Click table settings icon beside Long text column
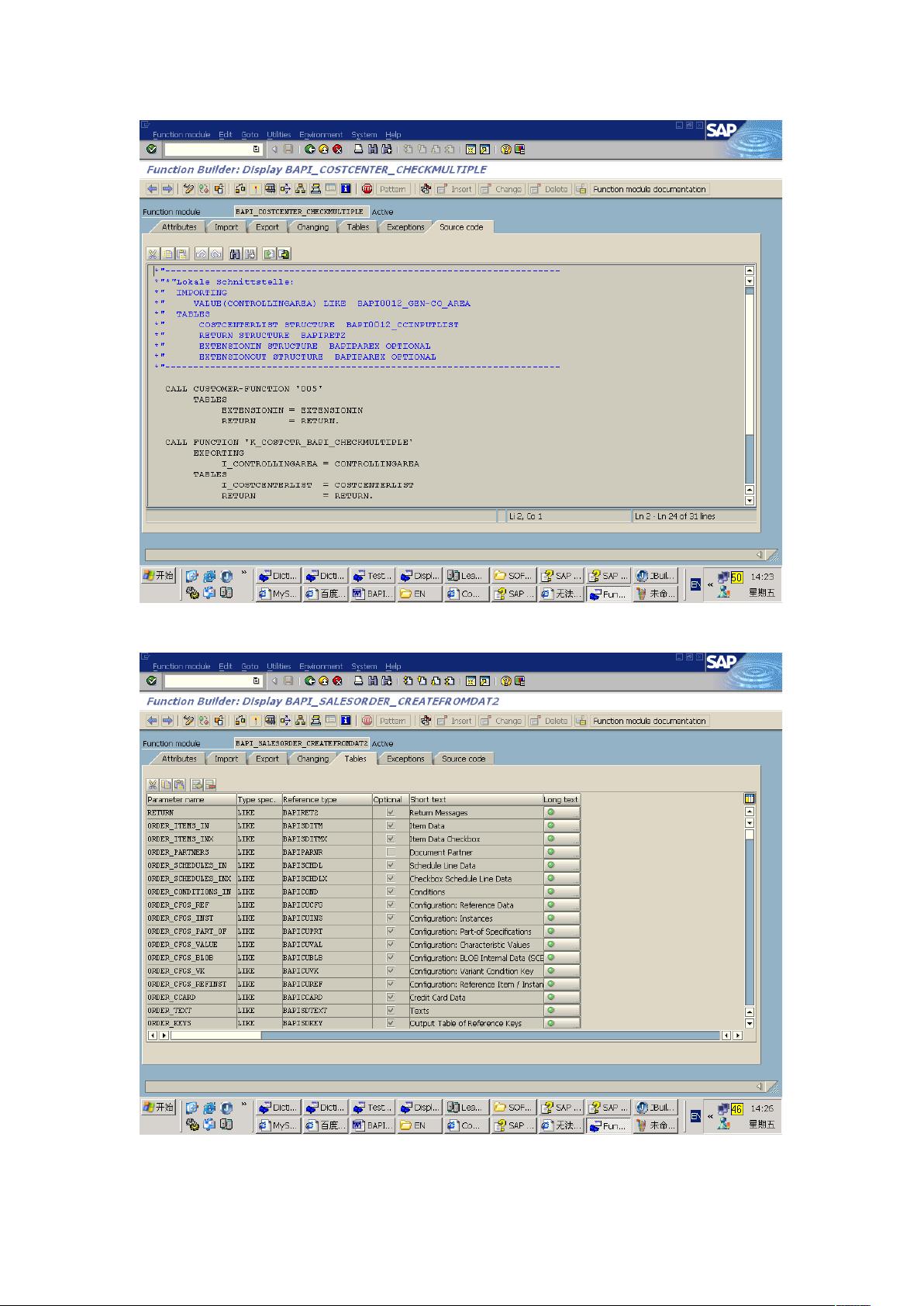Screen dimensions: 924x1306 click(x=749, y=798)
